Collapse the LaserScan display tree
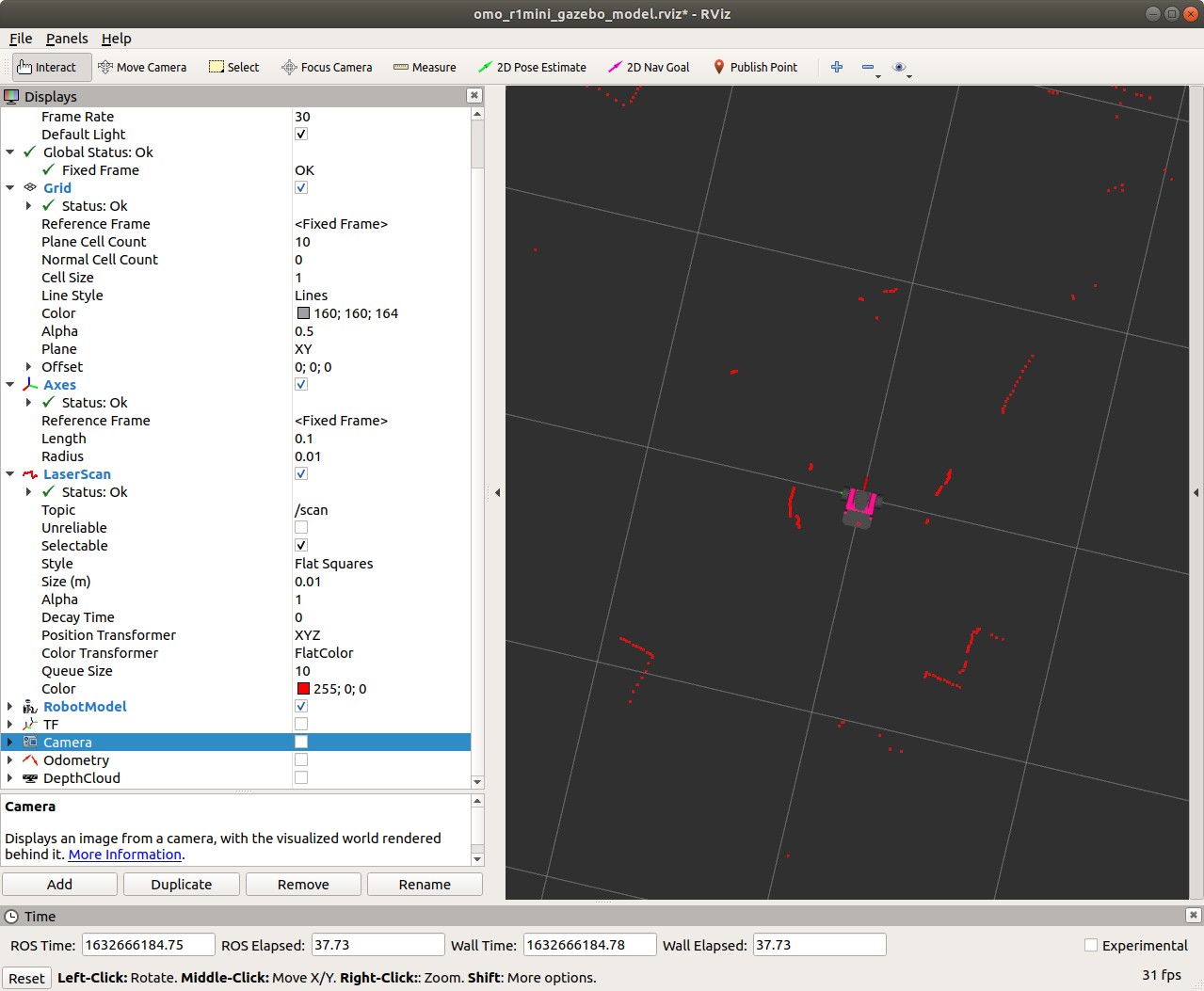 (10, 473)
